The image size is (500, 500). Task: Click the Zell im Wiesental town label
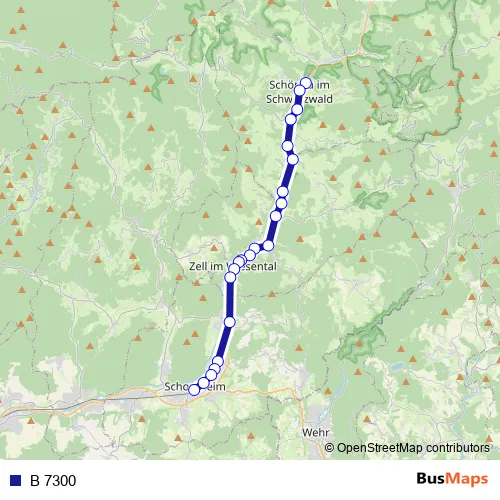point(233,266)
